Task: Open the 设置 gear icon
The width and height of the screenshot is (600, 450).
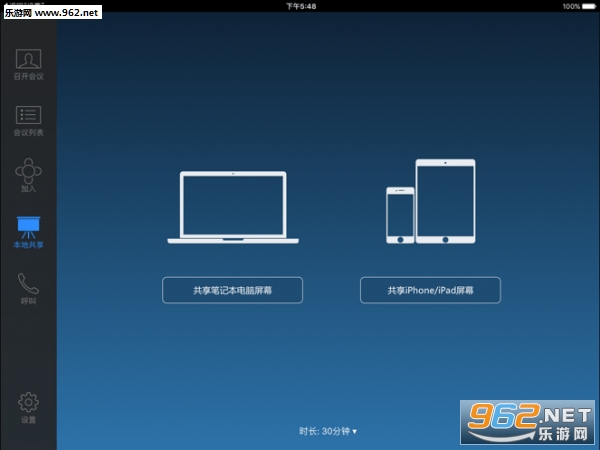Action: 28,402
